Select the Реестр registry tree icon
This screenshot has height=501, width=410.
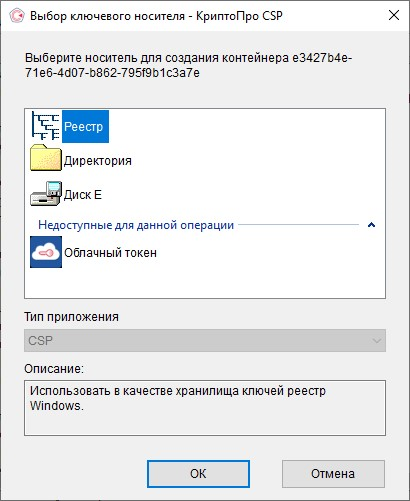tap(46, 126)
